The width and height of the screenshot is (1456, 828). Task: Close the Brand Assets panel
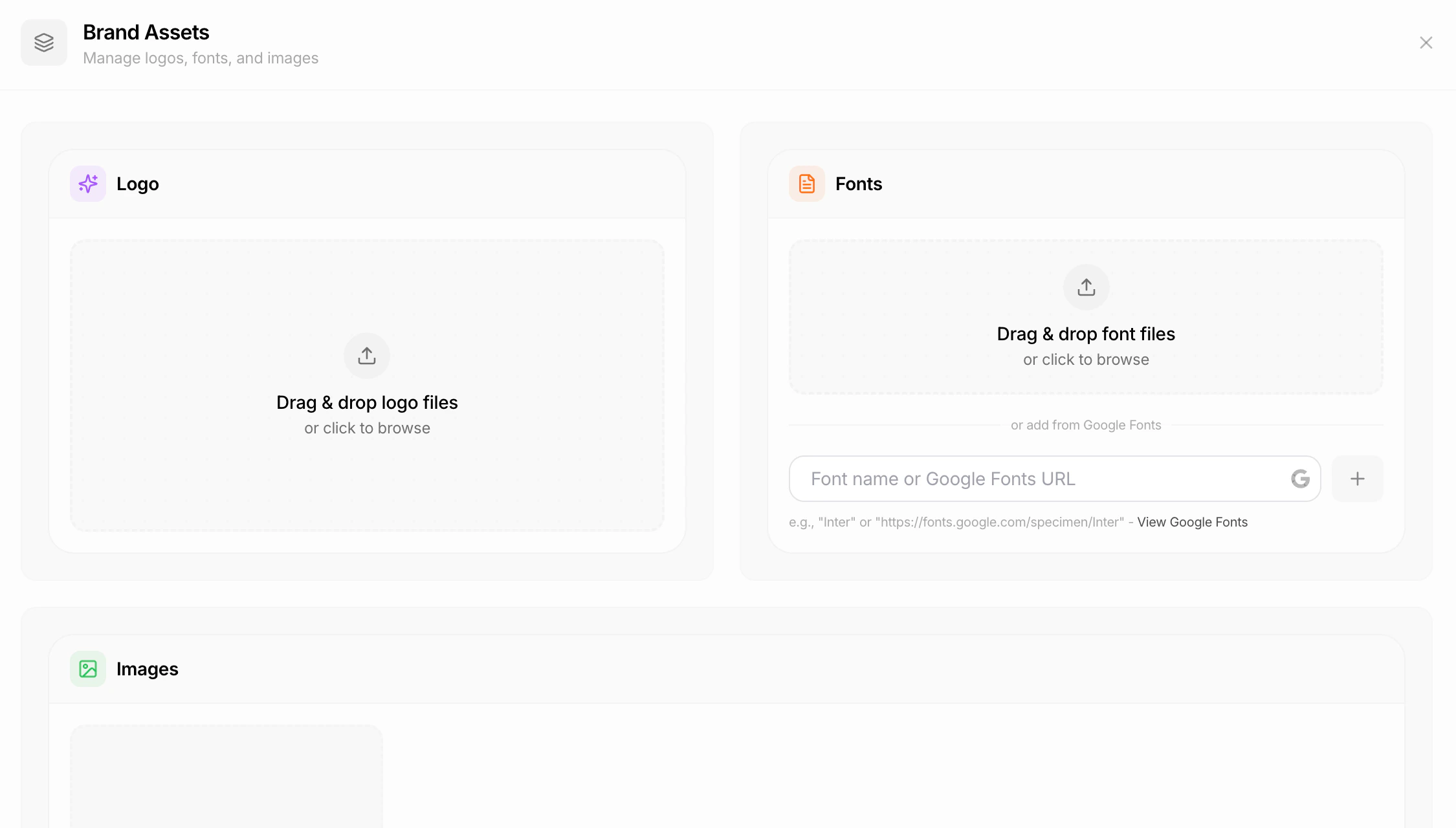tap(1426, 42)
